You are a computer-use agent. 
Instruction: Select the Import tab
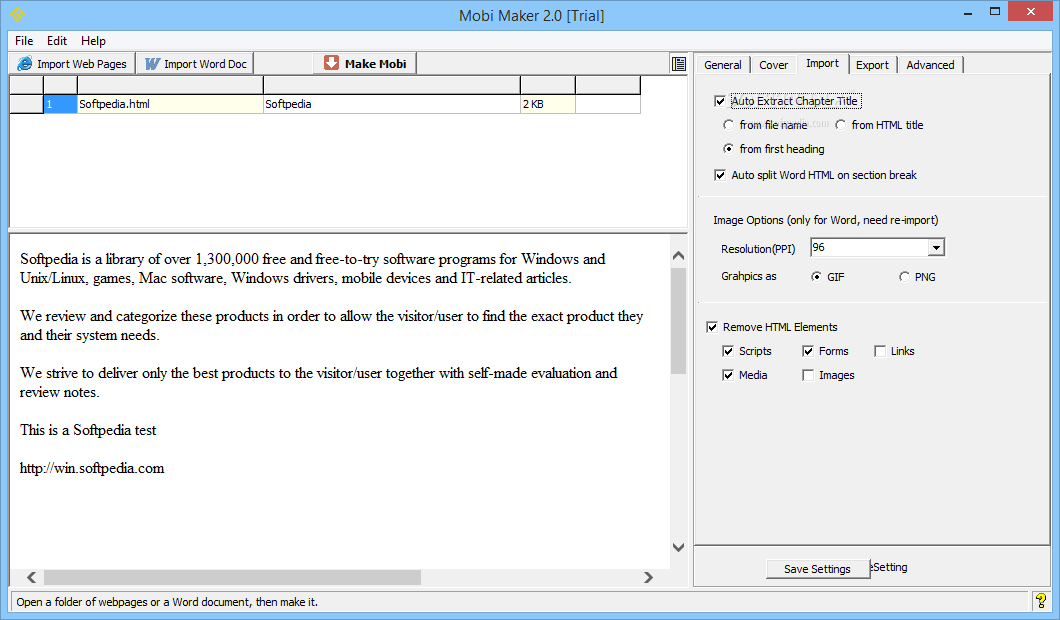click(x=822, y=63)
